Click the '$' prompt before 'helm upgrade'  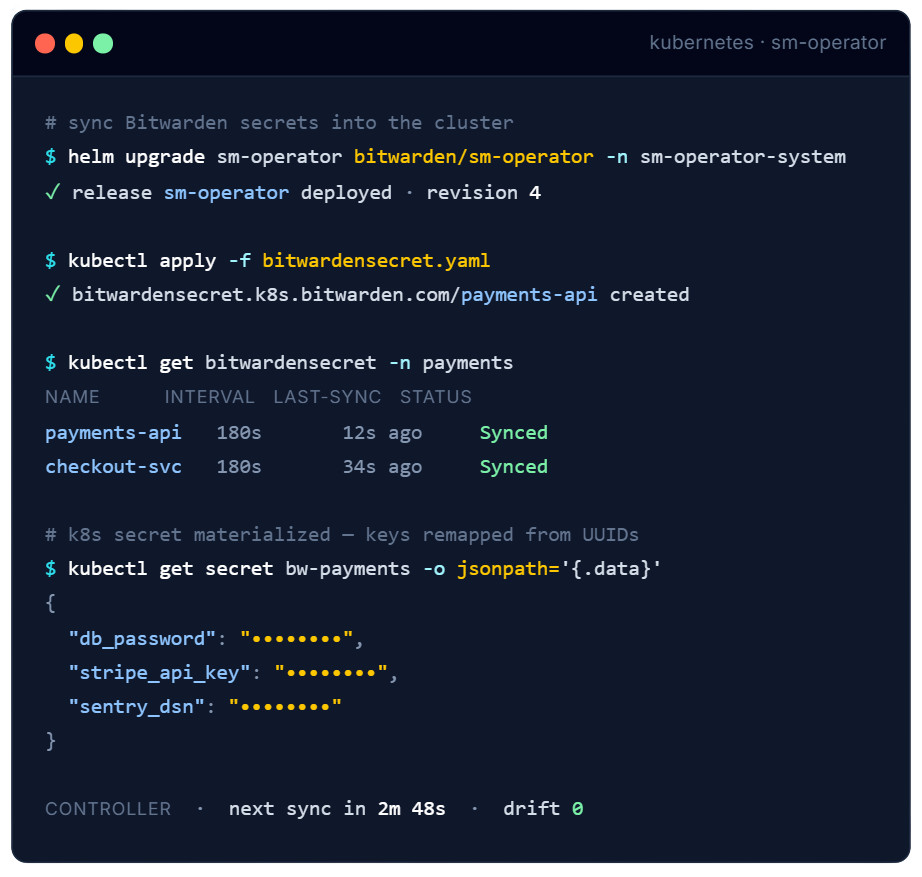[x=51, y=157]
